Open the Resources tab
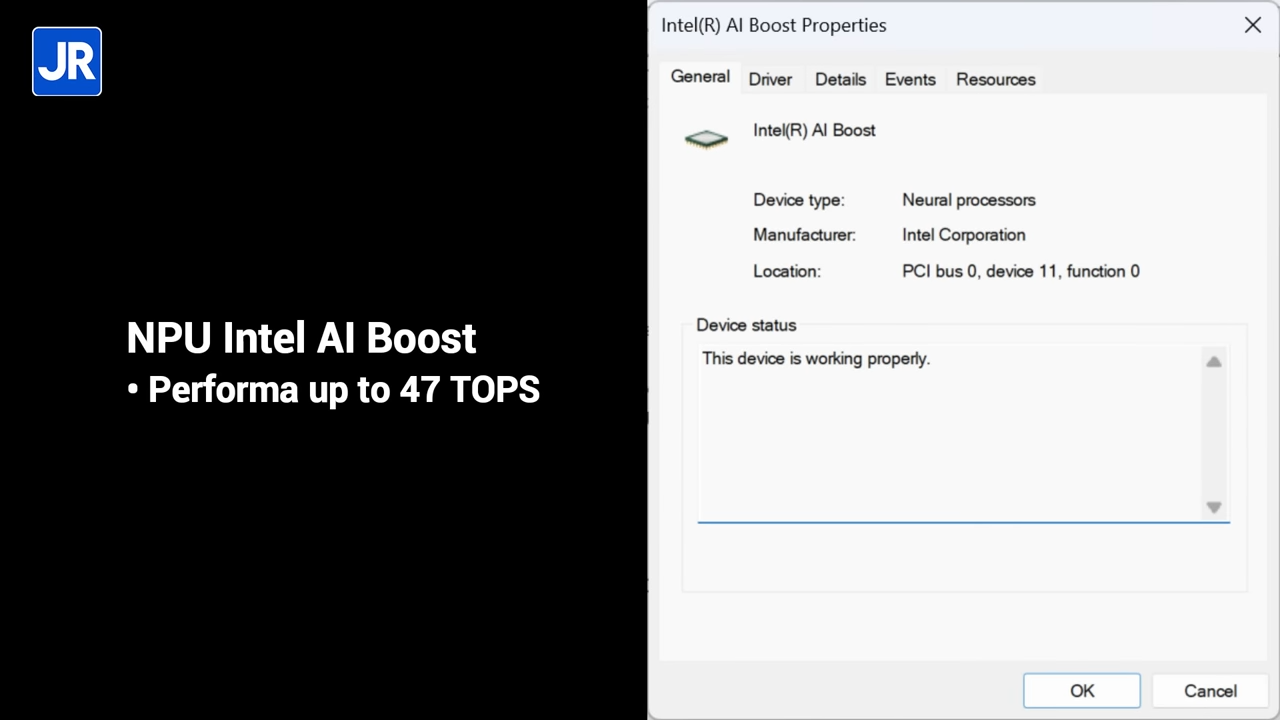The image size is (1280, 720). click(995, 79)
